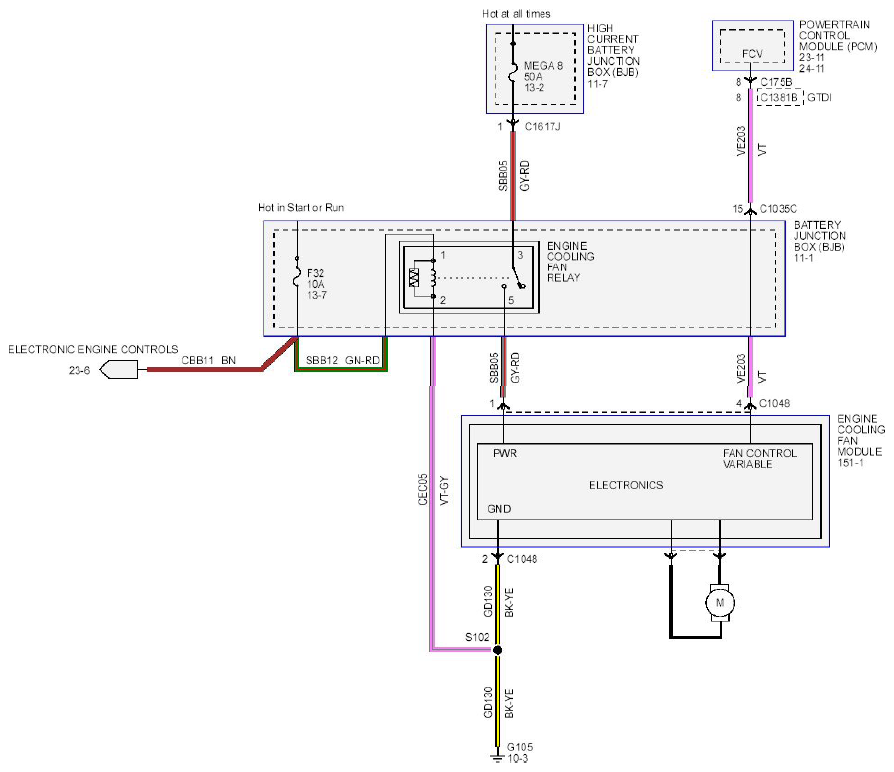Screen dimensions: 894x772
Task: Click the G105 ground symbol
Action: coord(497,758)
